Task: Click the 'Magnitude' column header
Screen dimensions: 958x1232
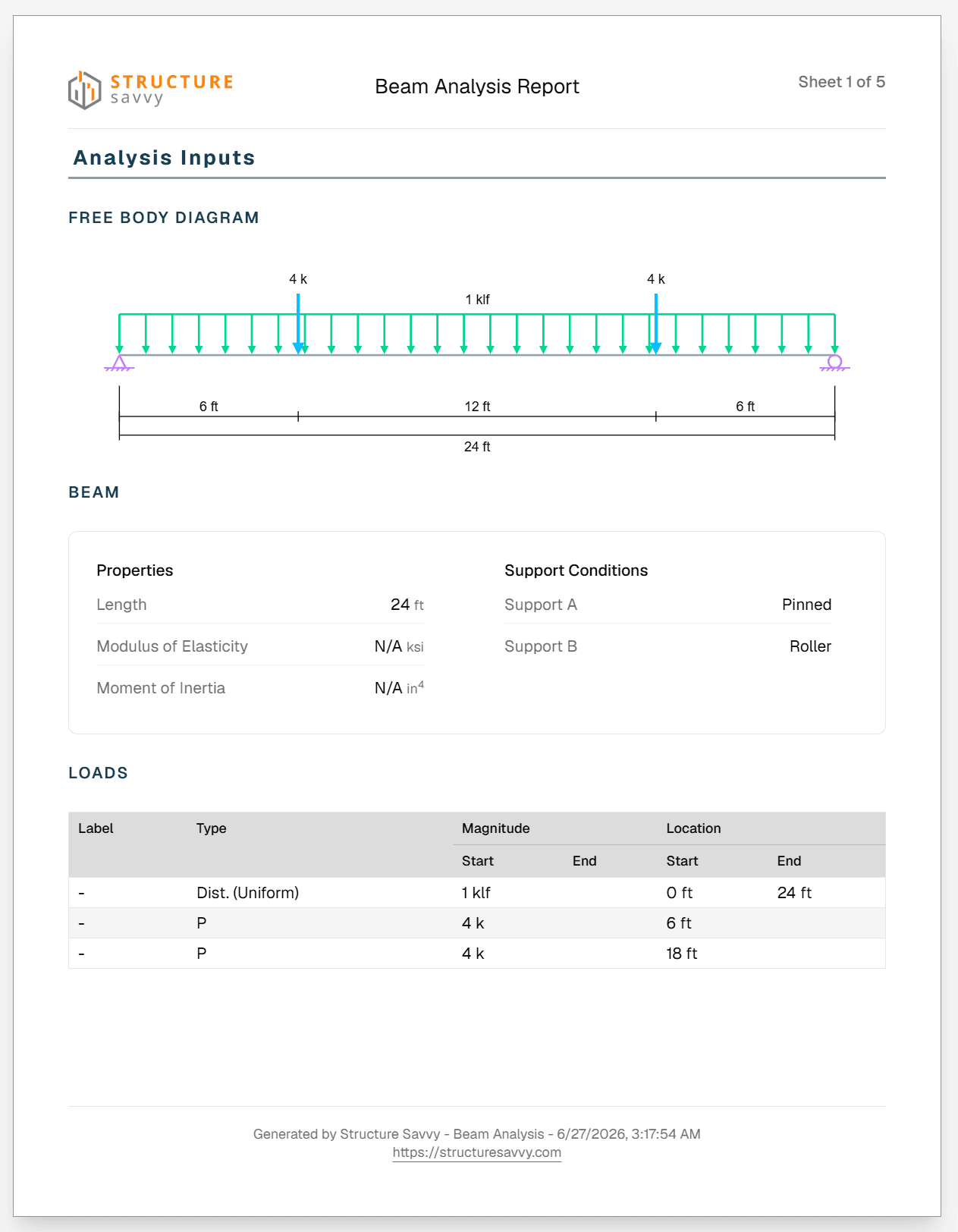Action: click(496, 828)
